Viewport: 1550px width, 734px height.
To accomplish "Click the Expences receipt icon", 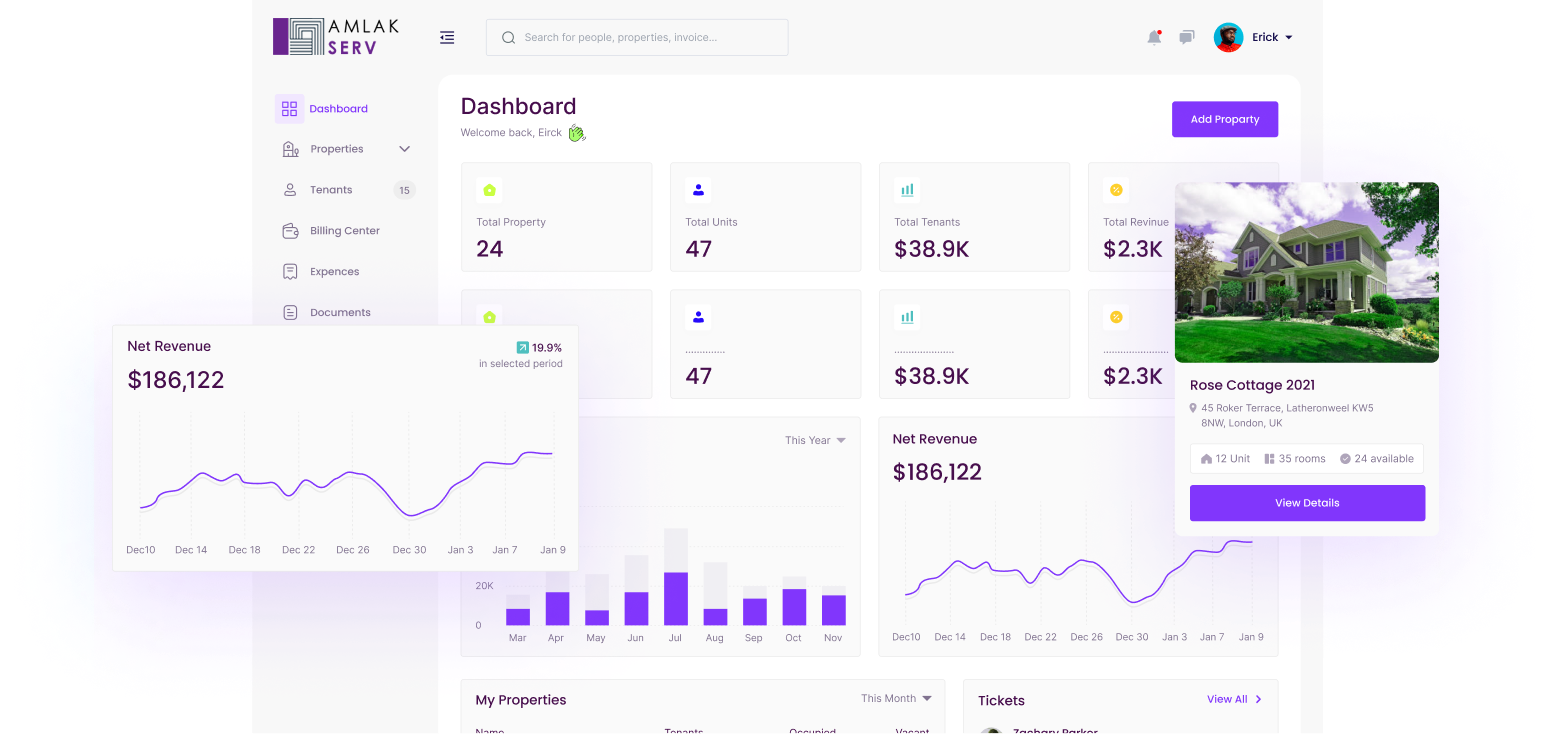I will pyautogui.click(x=291, y=272).
